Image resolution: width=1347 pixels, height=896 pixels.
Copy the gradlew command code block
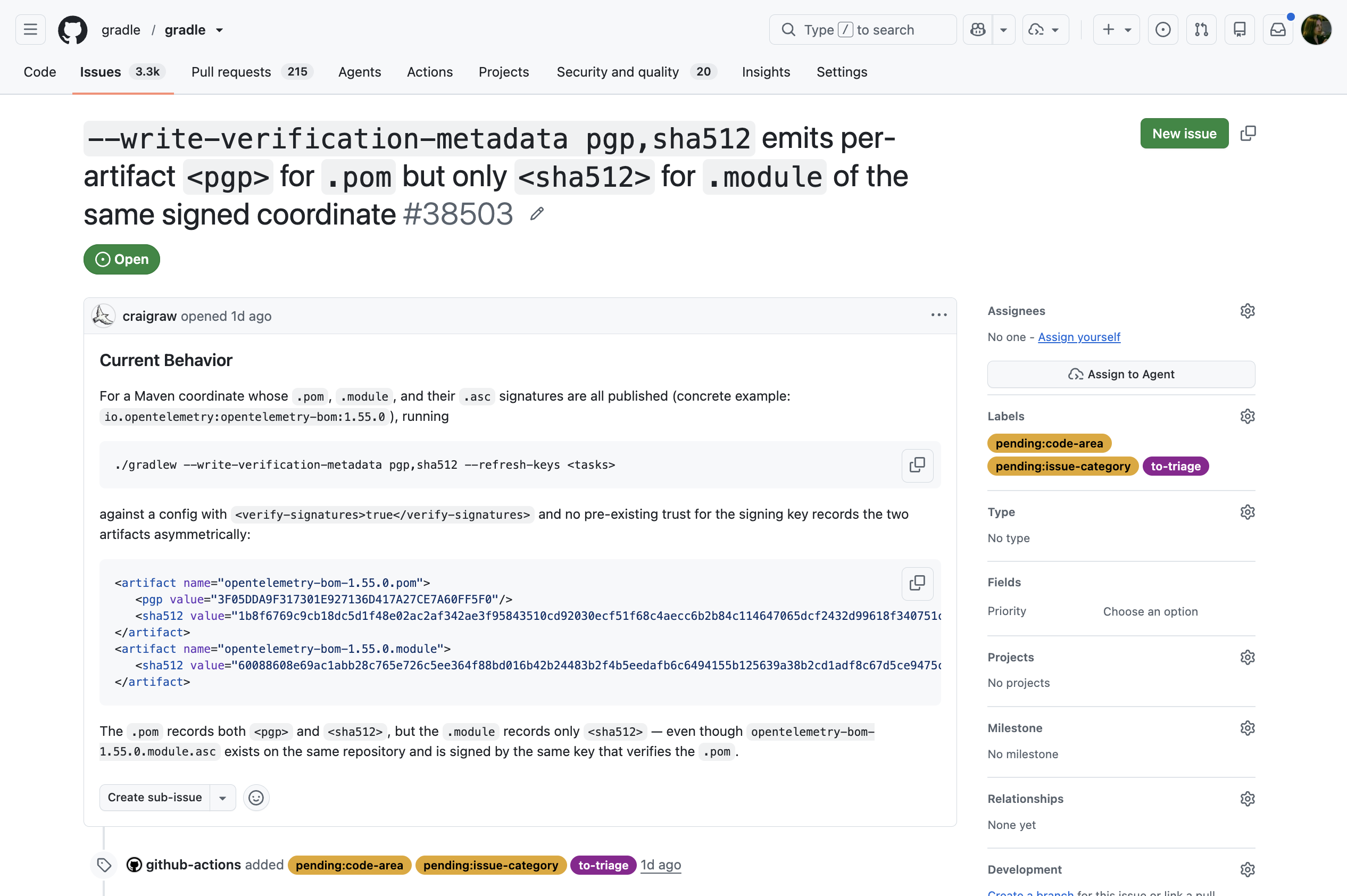[x=917, y=465]
